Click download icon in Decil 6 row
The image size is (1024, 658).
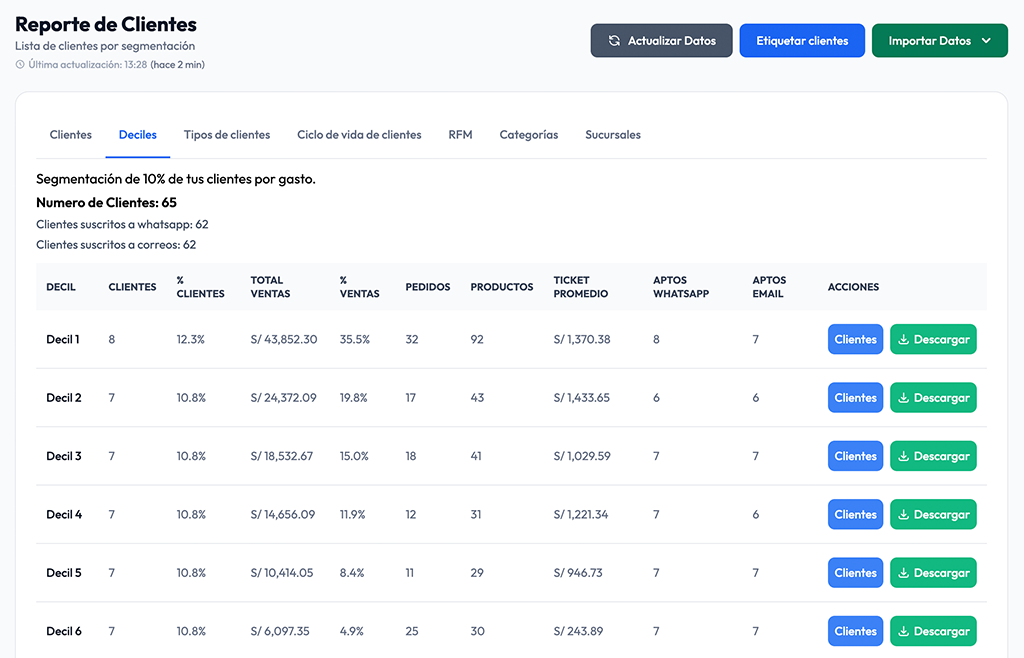point(903,632)
